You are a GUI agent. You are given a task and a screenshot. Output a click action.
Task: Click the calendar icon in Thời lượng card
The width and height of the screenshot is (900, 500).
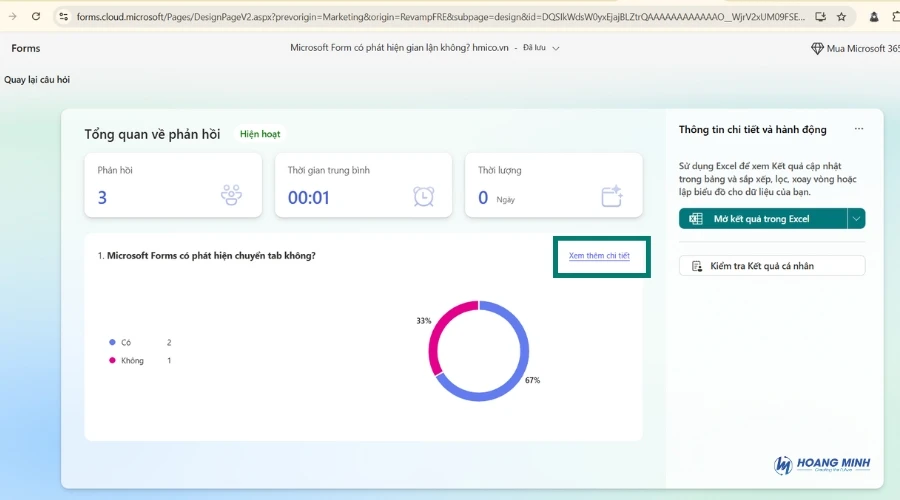612,196
